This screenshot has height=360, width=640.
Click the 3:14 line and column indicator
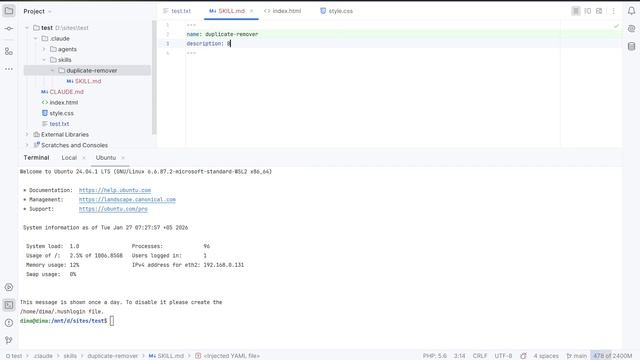pos(460,356)
